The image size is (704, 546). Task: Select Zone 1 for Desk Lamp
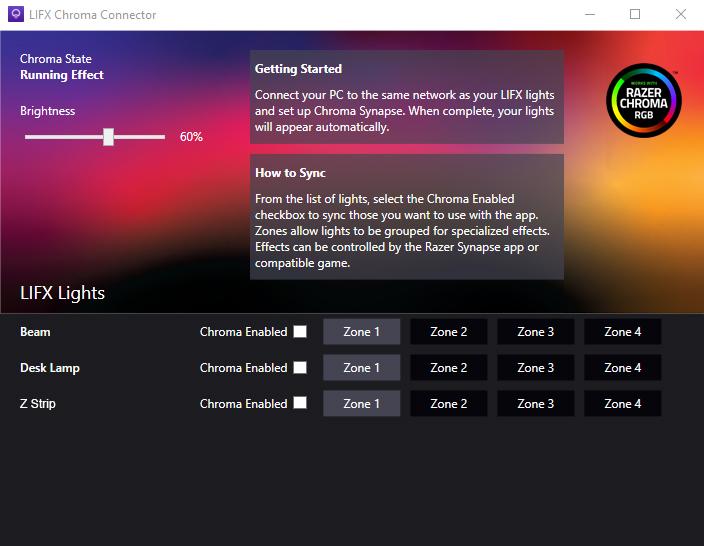point(361,368)
